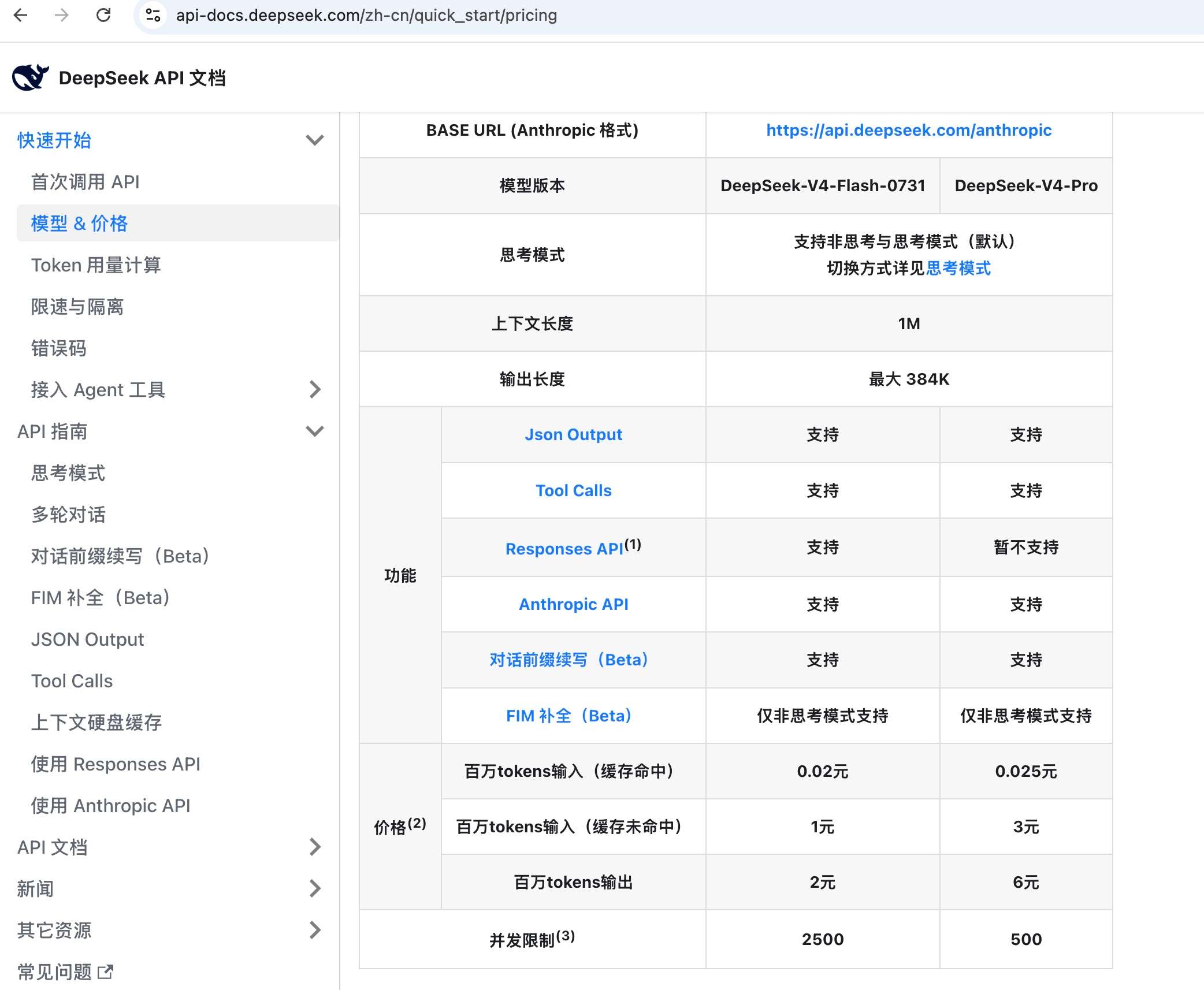This screenshot has height=990, width=1204.
Task: Open Tool Calls link in feature table
Action: (574, 490)
